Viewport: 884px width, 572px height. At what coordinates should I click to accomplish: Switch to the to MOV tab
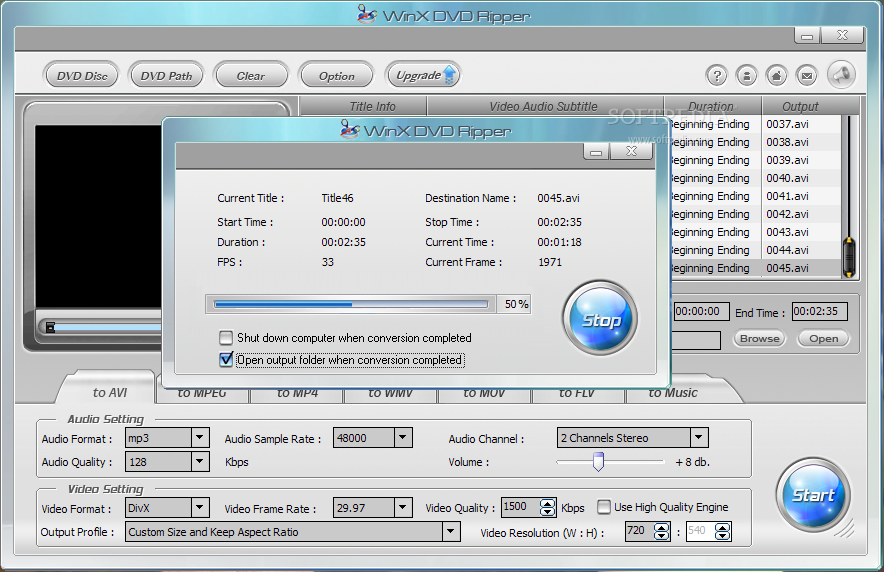point(484,394)
